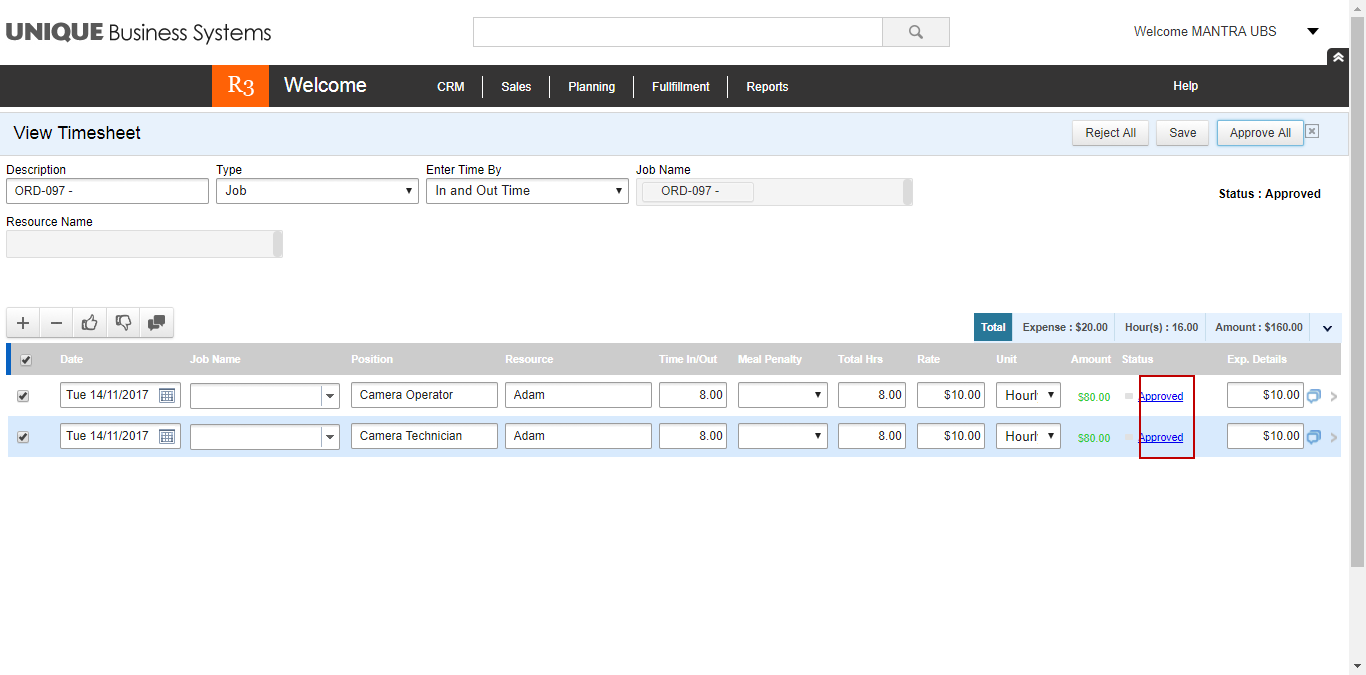Image resolution: width=1366 pixels, height=675 pixels.
Task: Open the Fullfillment menu
Action: click(x=680, y=86)
